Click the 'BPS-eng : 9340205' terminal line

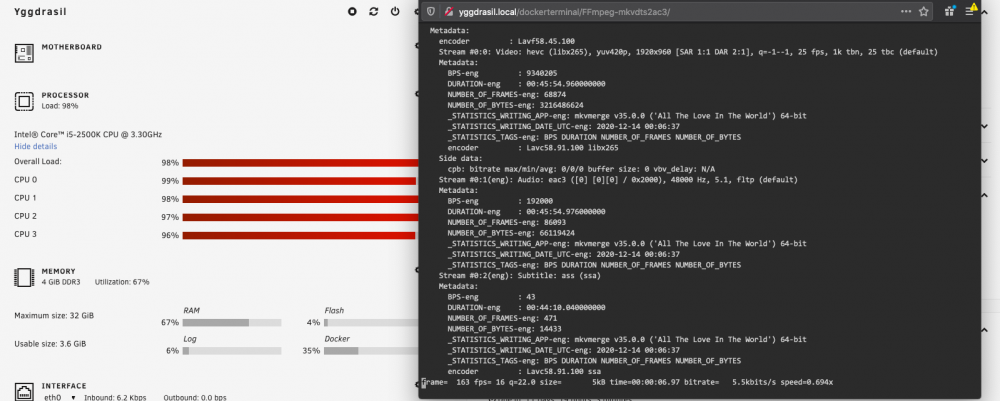coord(504,73)
